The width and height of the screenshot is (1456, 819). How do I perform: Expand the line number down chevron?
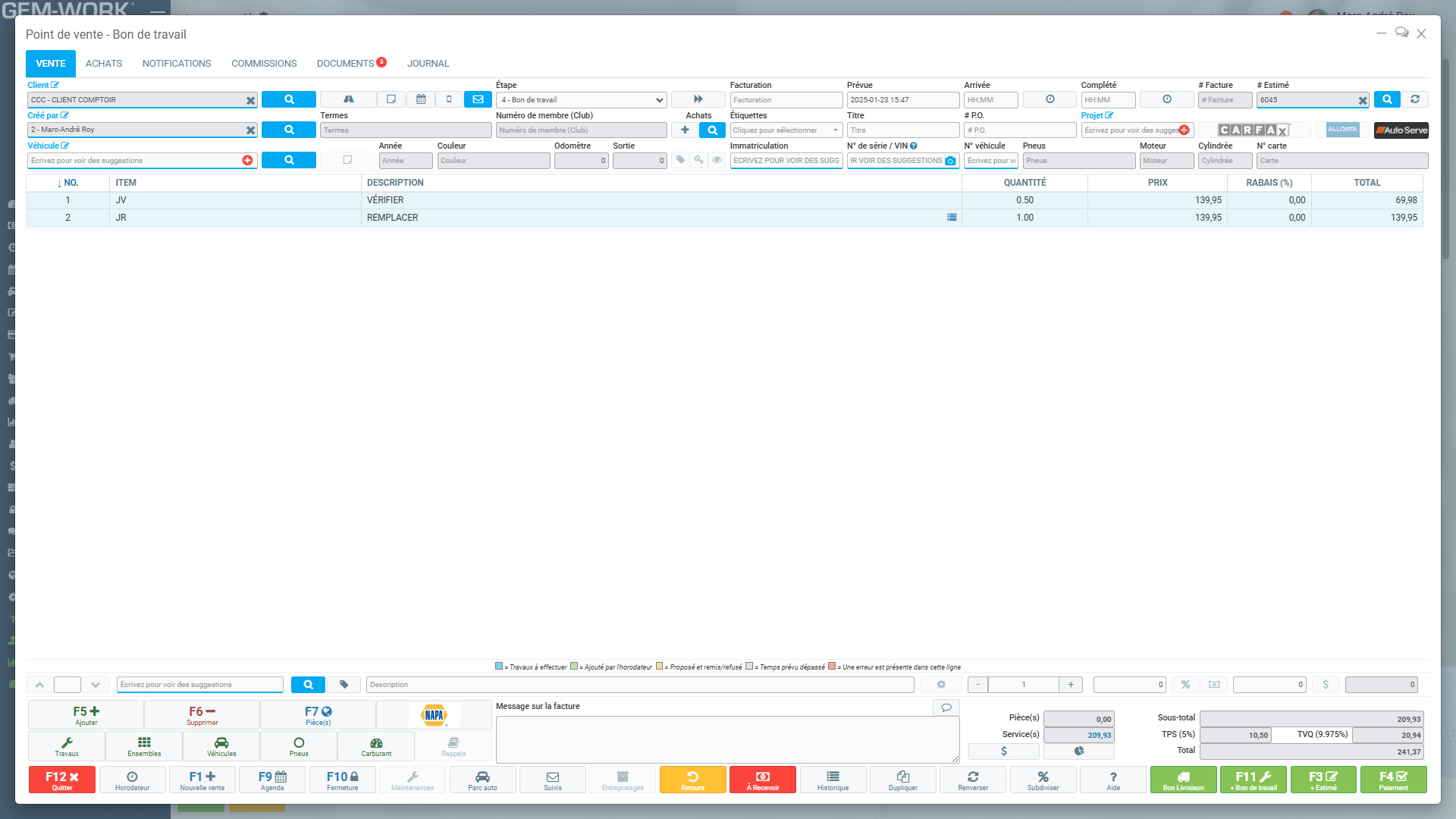point(96,685)
